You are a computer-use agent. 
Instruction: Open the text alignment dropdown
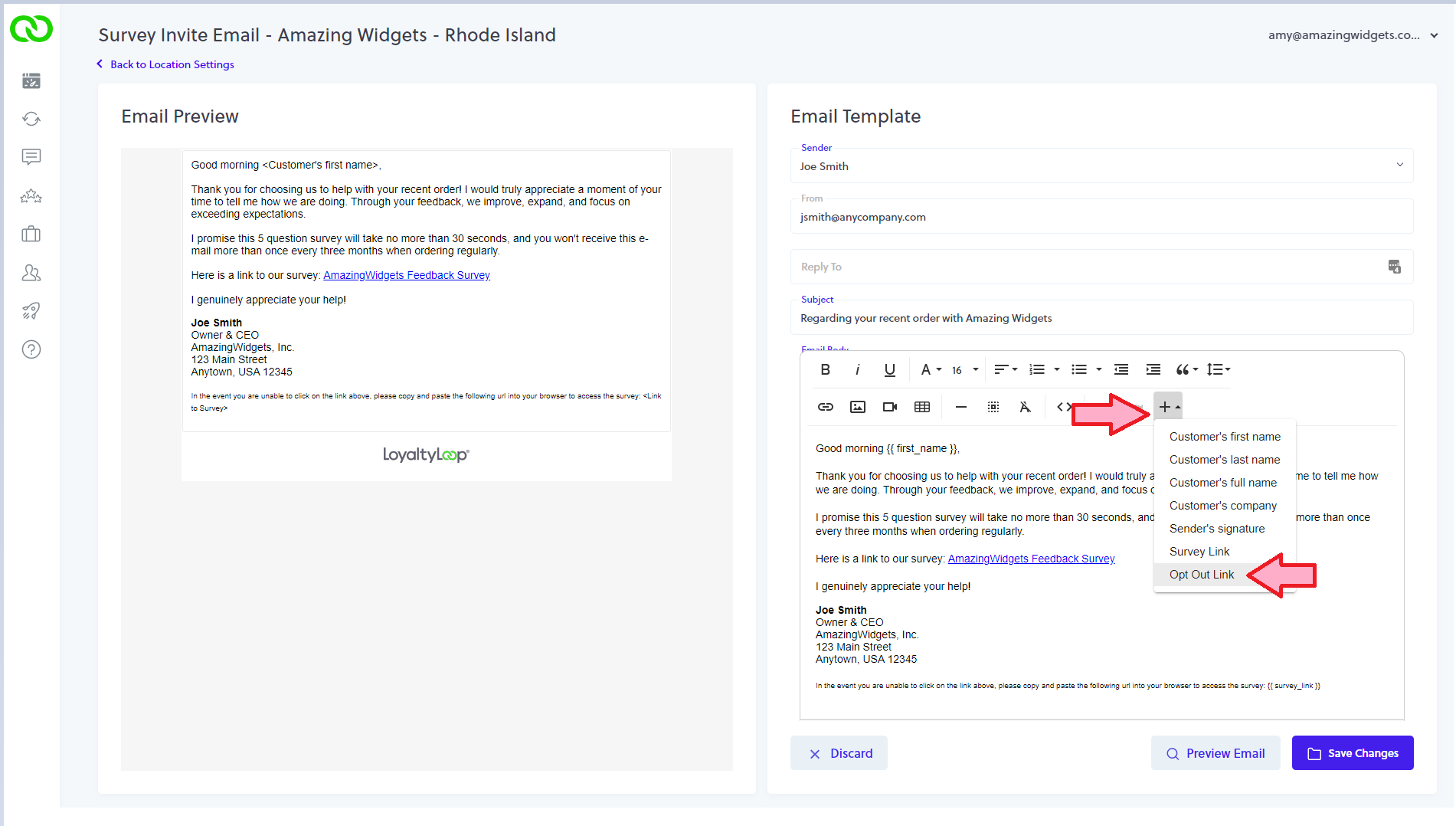[x=1006, y=369]
